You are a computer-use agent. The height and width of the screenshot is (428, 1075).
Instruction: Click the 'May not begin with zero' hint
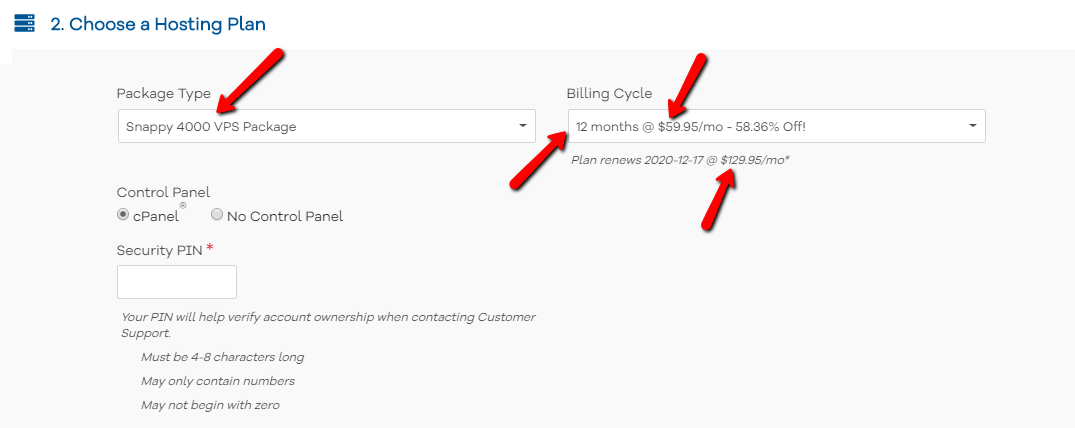tap(210, 405)
